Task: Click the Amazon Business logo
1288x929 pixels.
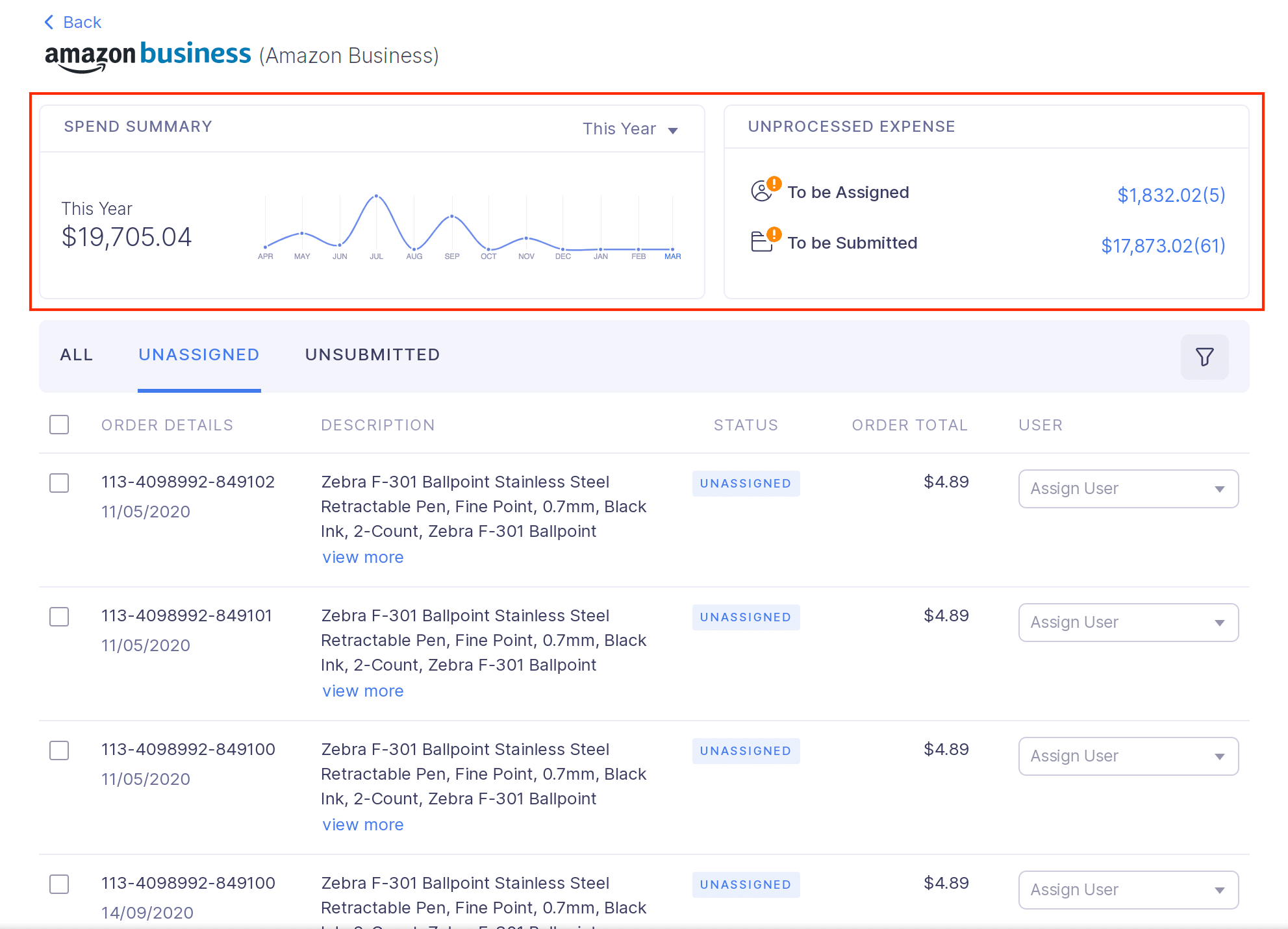Action: click(x=148, y=56)
